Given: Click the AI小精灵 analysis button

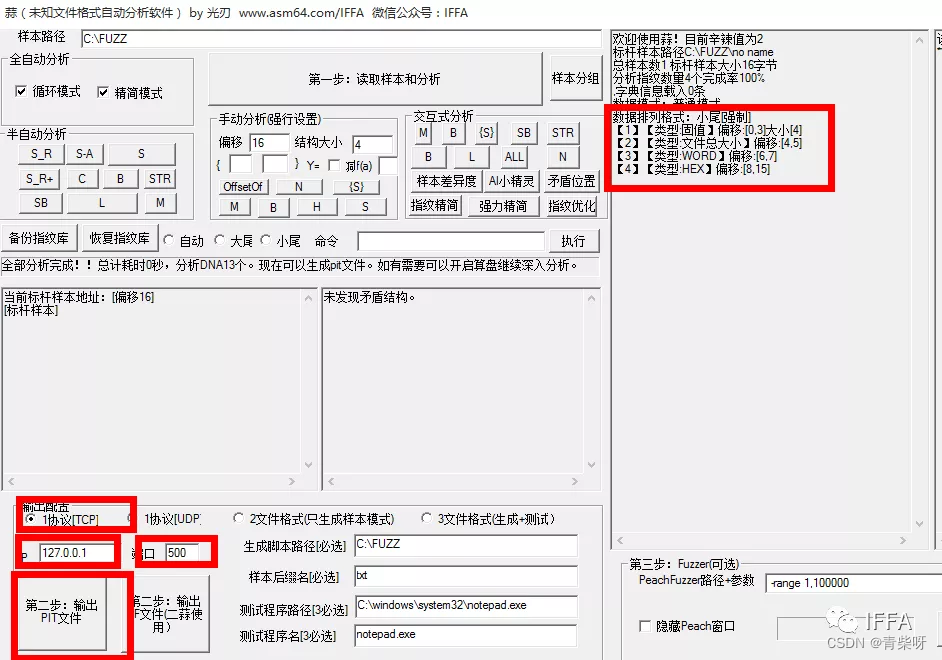Looking at the screenshot, I should click(x=512, y=181).
